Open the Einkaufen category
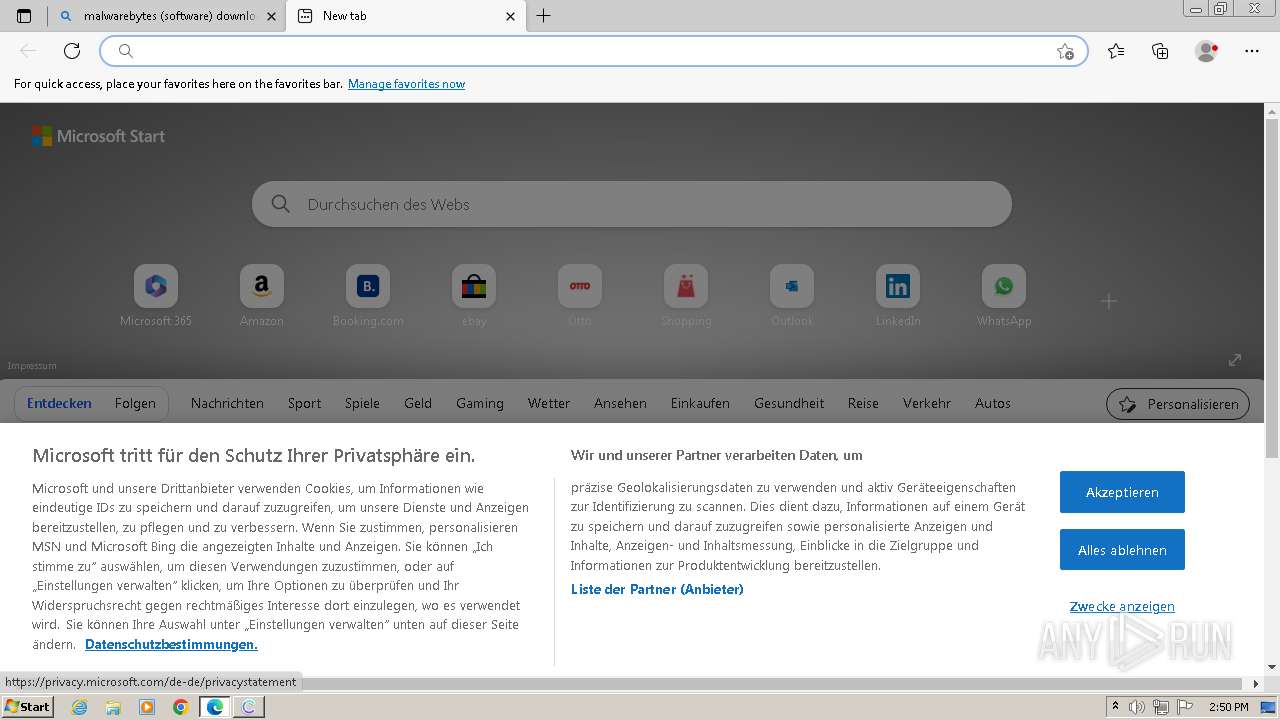Screen dimensions: 1280x720 pos(700,403)
